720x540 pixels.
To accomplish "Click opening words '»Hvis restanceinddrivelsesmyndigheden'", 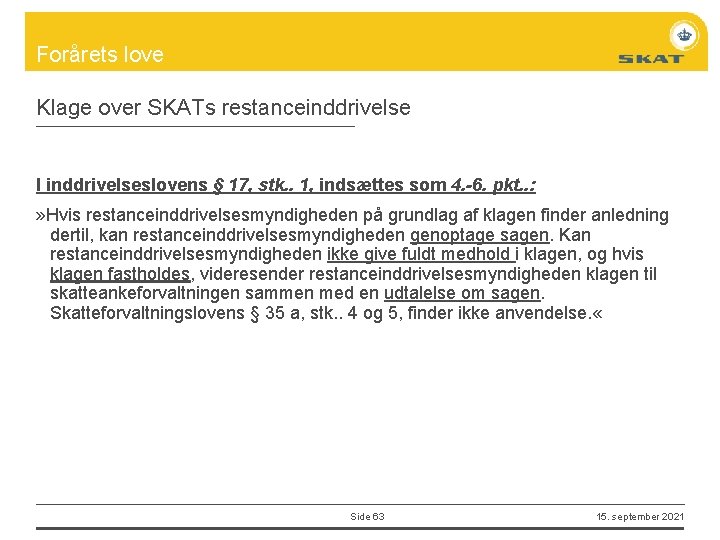I will tap(197, 215).
